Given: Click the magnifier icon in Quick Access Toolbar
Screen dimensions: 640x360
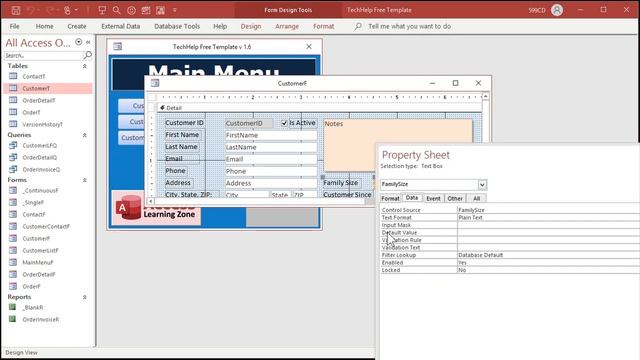Looking at the screenshot, I should tap(117, 10).
